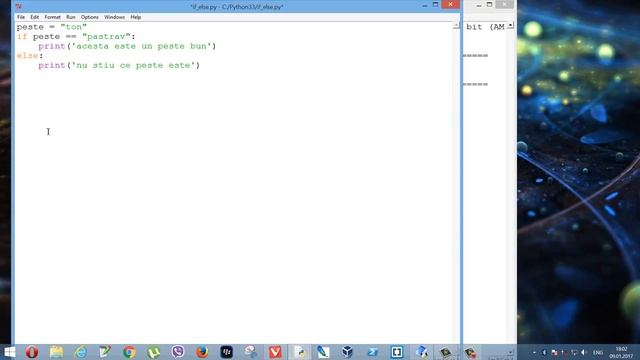Image resolution: width=640 pixels, height=360 pixels.
Task: Click the Bluetooth tray icon
Action: pos(544,352)
